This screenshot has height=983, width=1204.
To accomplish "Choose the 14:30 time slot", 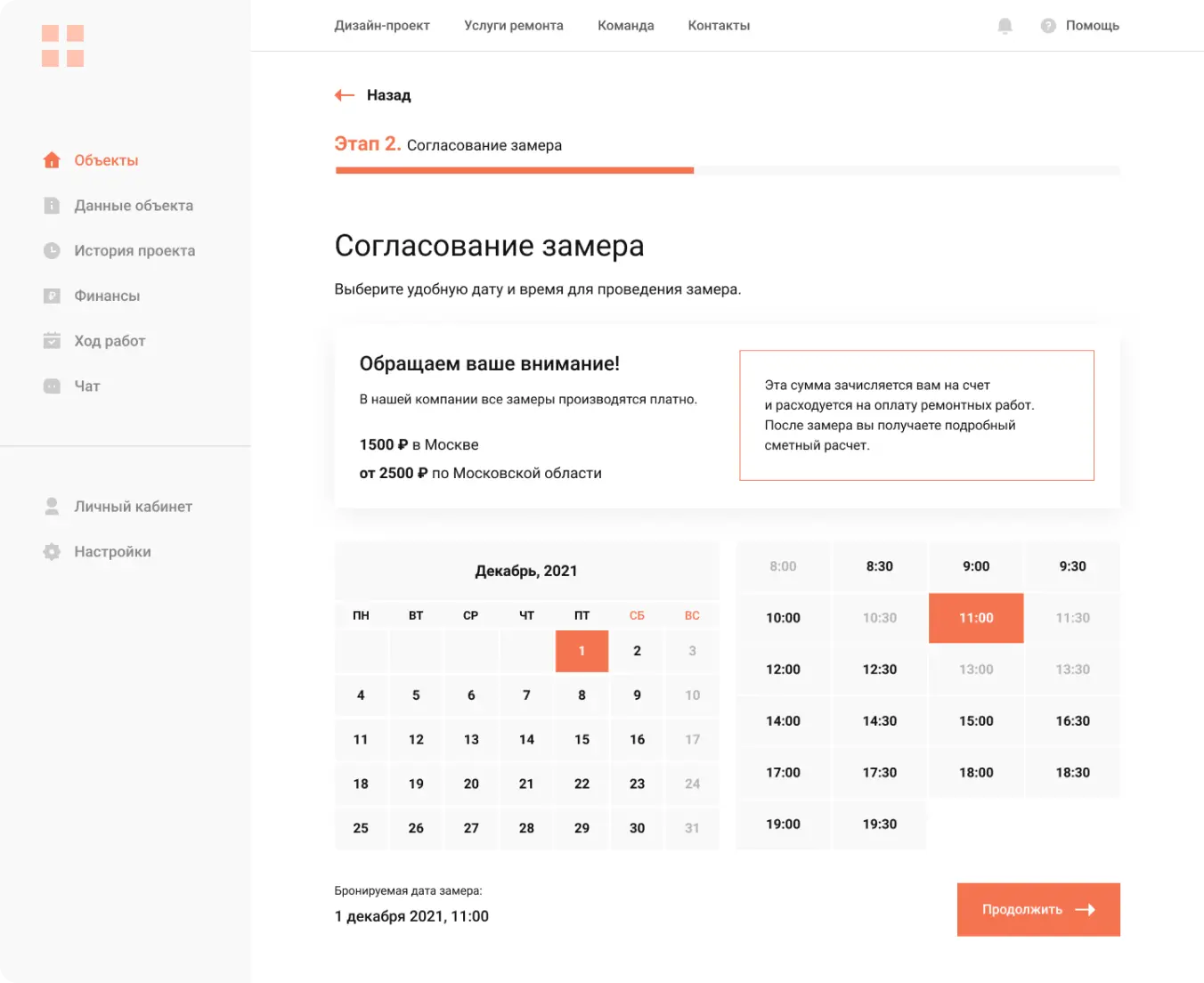I will click(880, 721).
